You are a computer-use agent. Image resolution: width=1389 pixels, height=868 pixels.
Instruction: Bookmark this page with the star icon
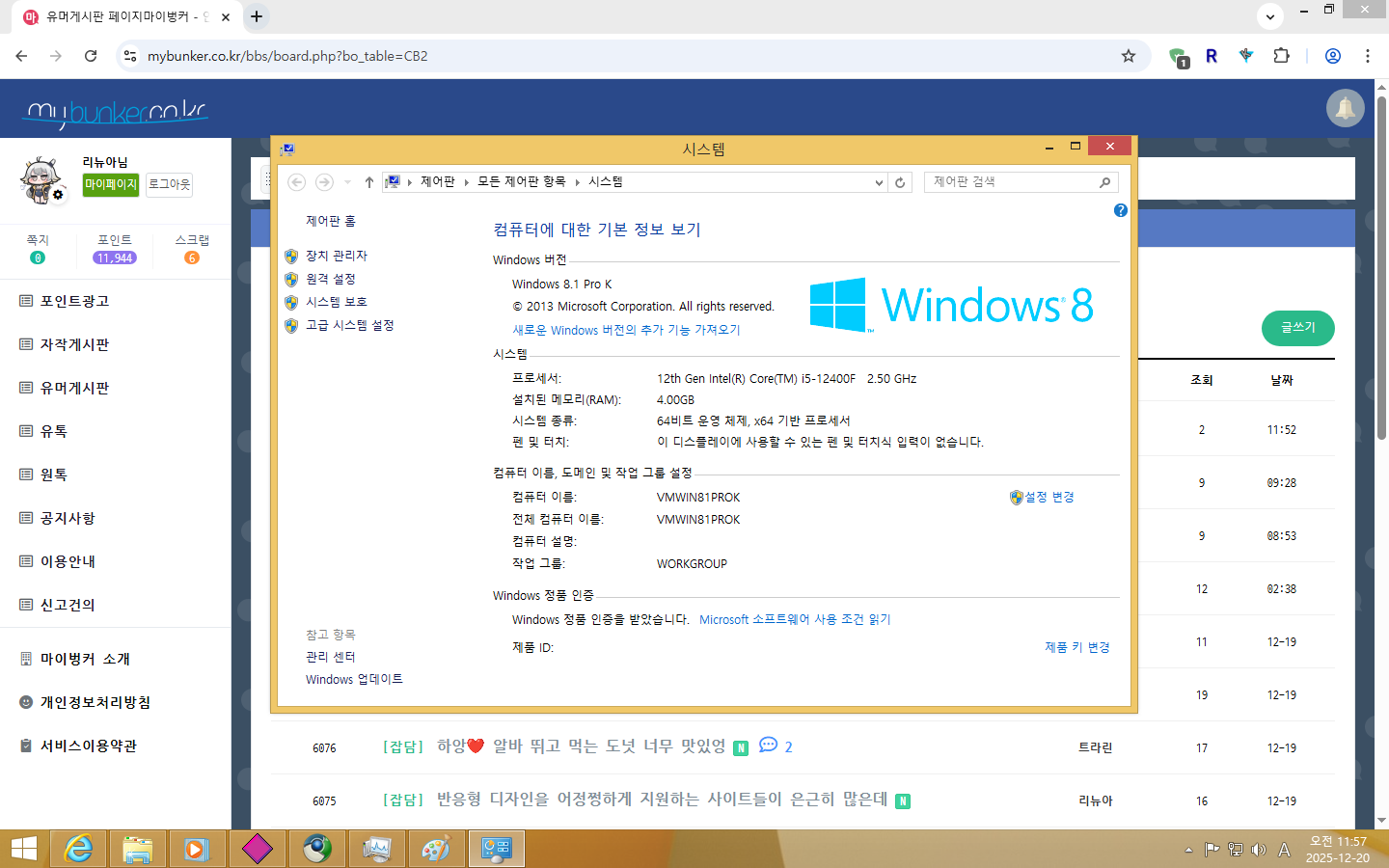point(1128,56)
